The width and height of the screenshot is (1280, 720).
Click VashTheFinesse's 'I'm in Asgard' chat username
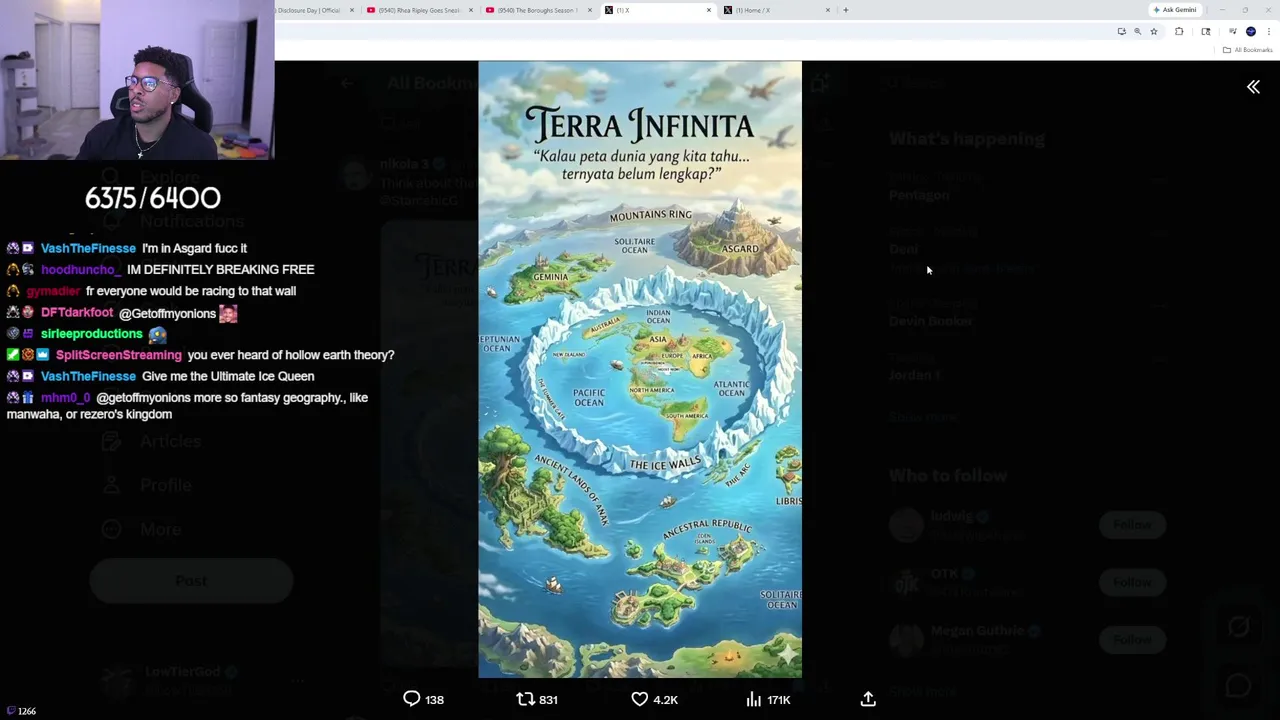88,248
